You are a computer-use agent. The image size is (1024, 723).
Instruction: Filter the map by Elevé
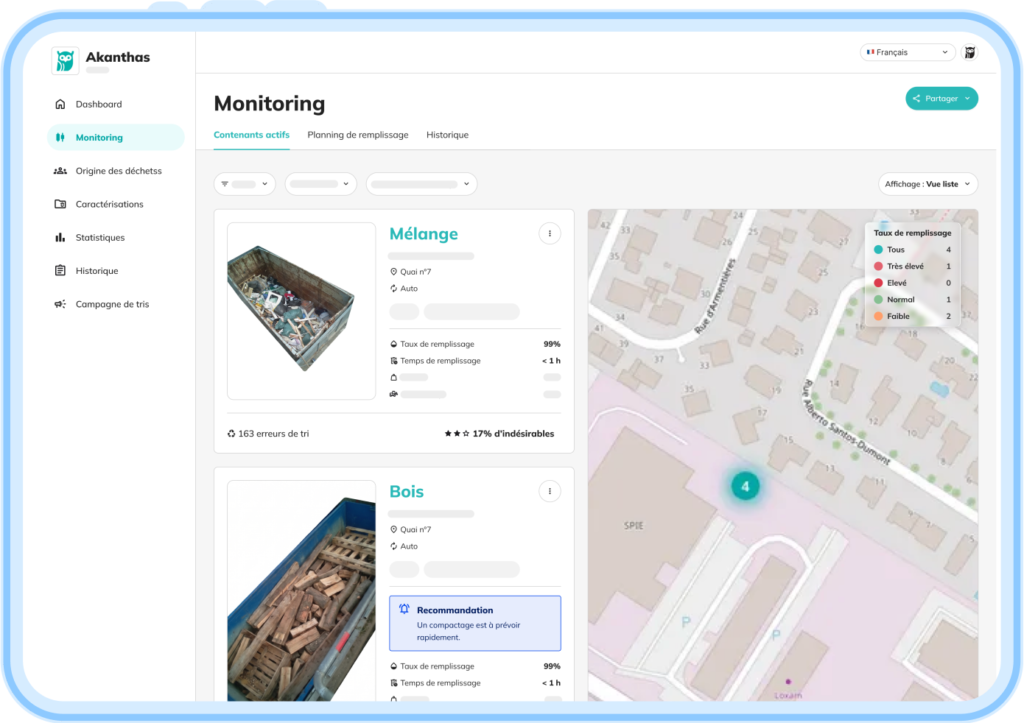912,283
